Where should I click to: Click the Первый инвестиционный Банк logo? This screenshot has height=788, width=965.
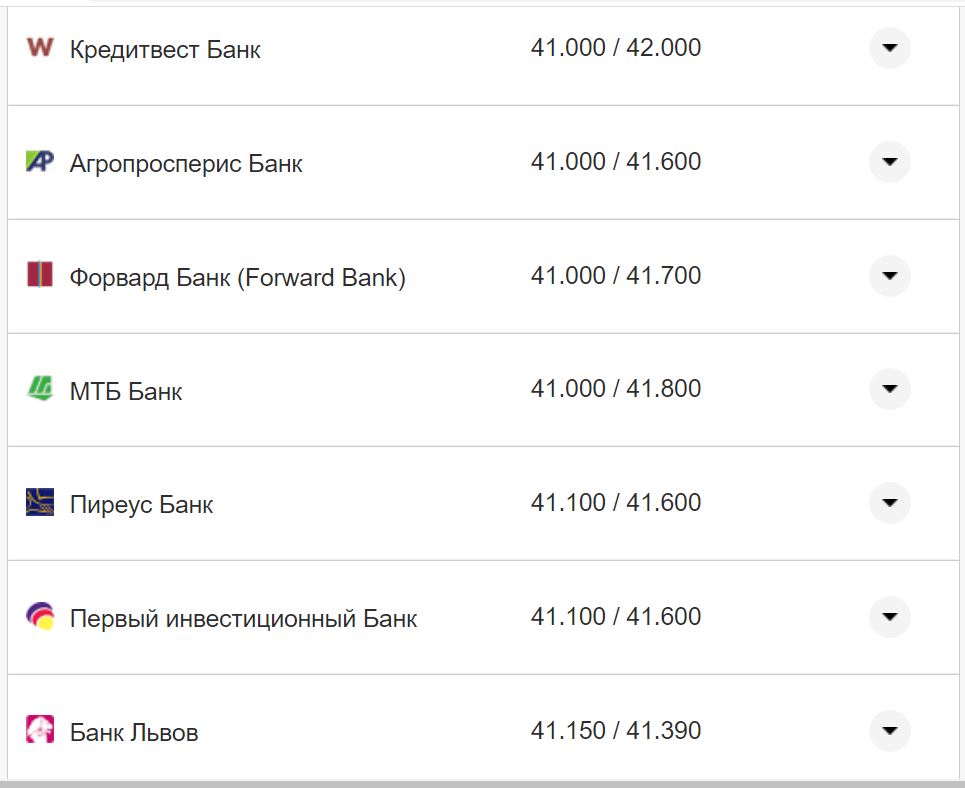(38, 616)
